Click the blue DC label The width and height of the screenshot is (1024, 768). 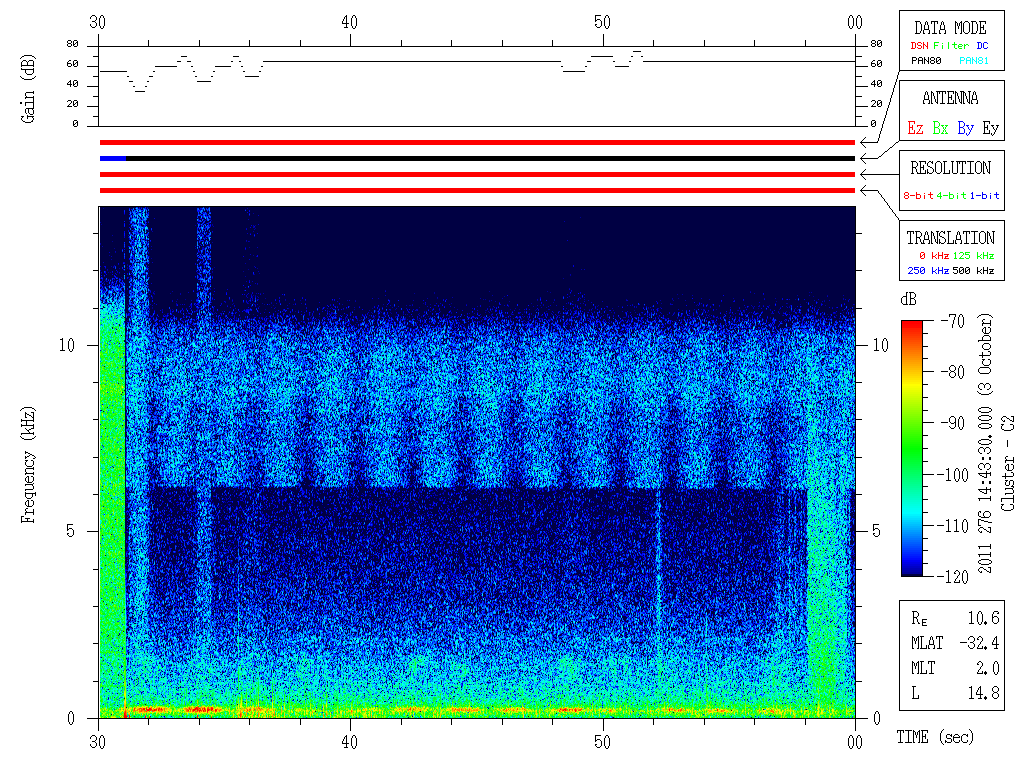pyautogui.click(x=982, y=46)
